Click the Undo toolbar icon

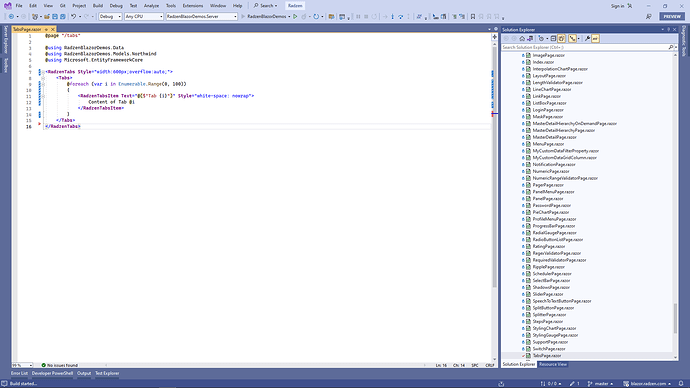point(73,17)
